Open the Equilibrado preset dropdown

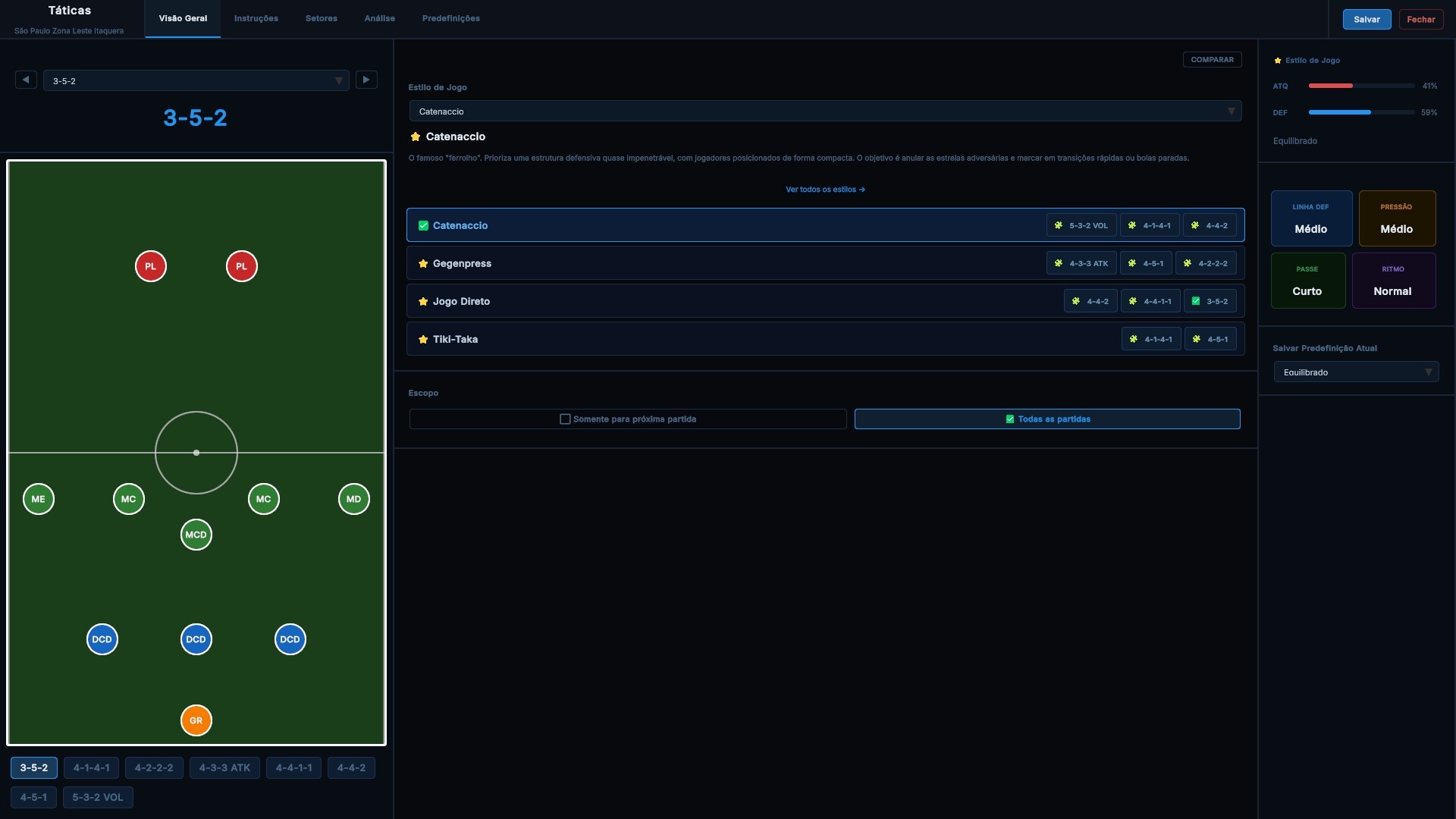(1356, 372)
